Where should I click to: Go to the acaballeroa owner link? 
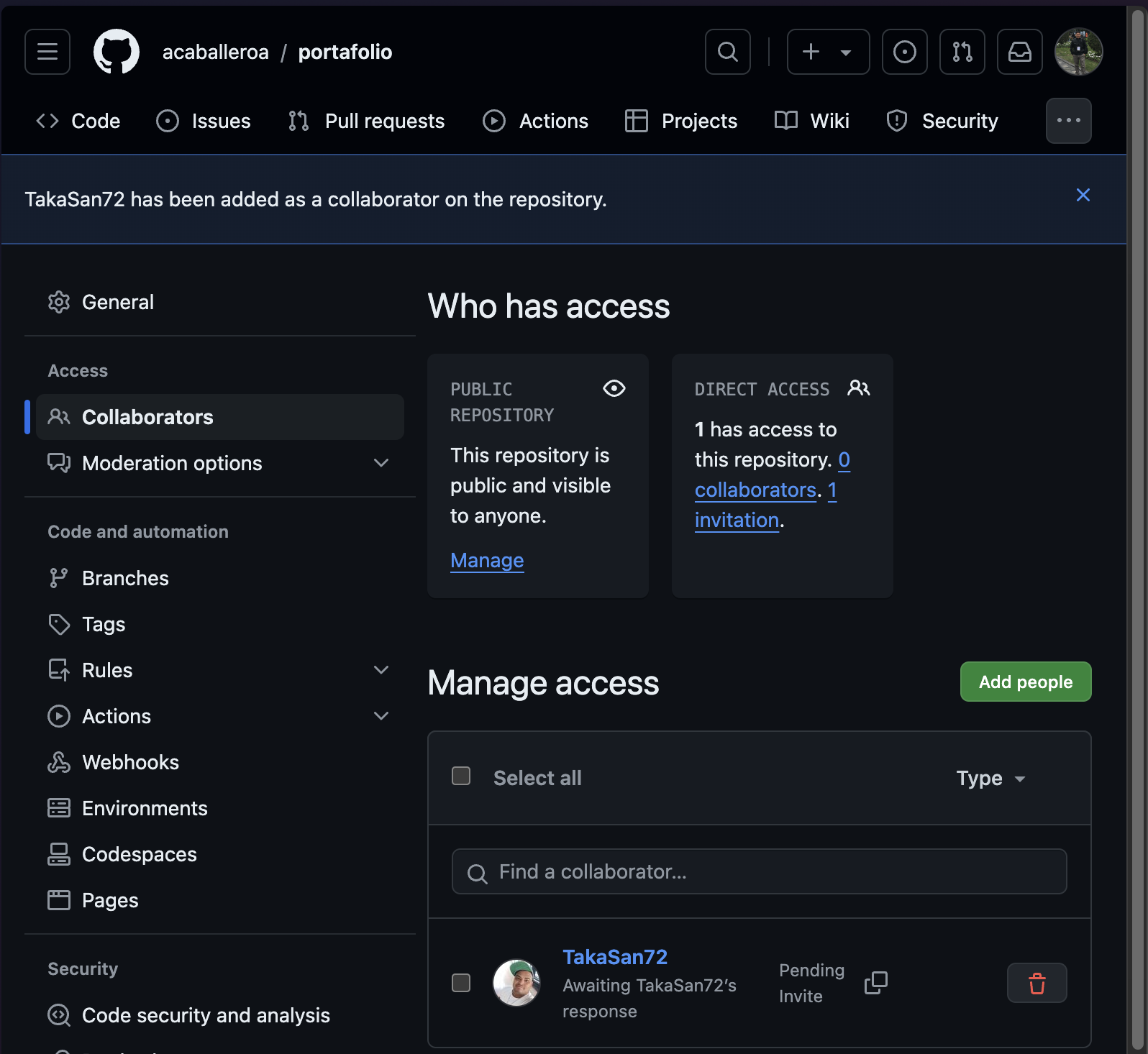tap(216, 52)
